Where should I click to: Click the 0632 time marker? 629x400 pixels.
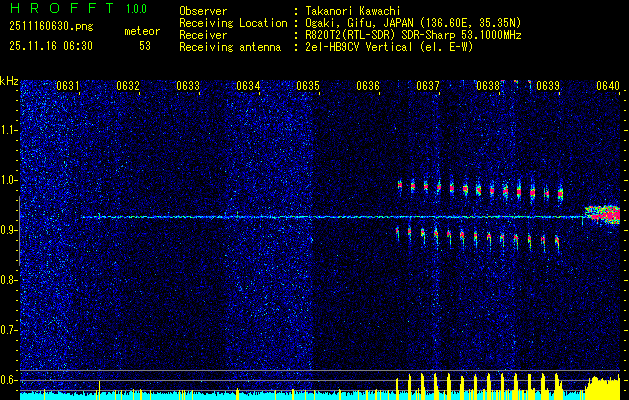click(x=128, y=86)
